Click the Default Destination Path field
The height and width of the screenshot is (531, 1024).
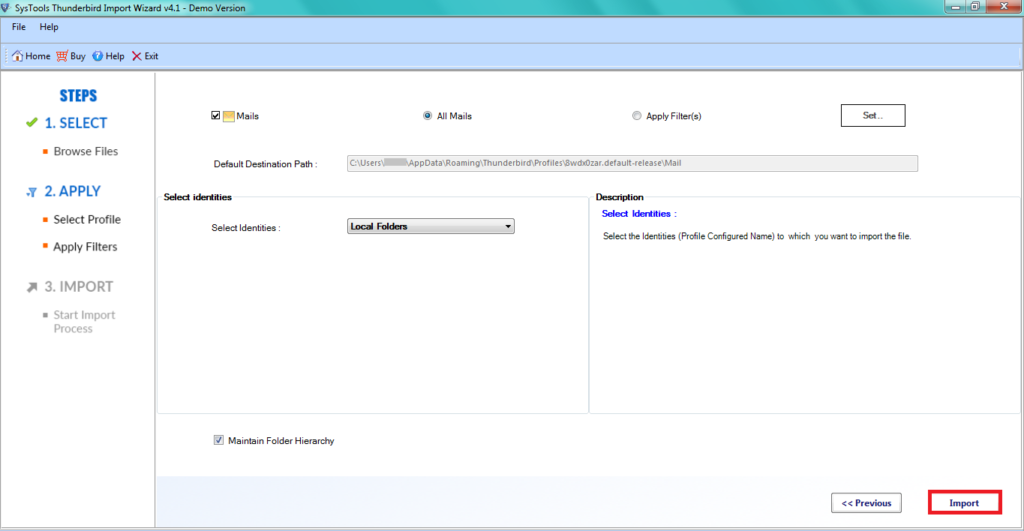632,163
